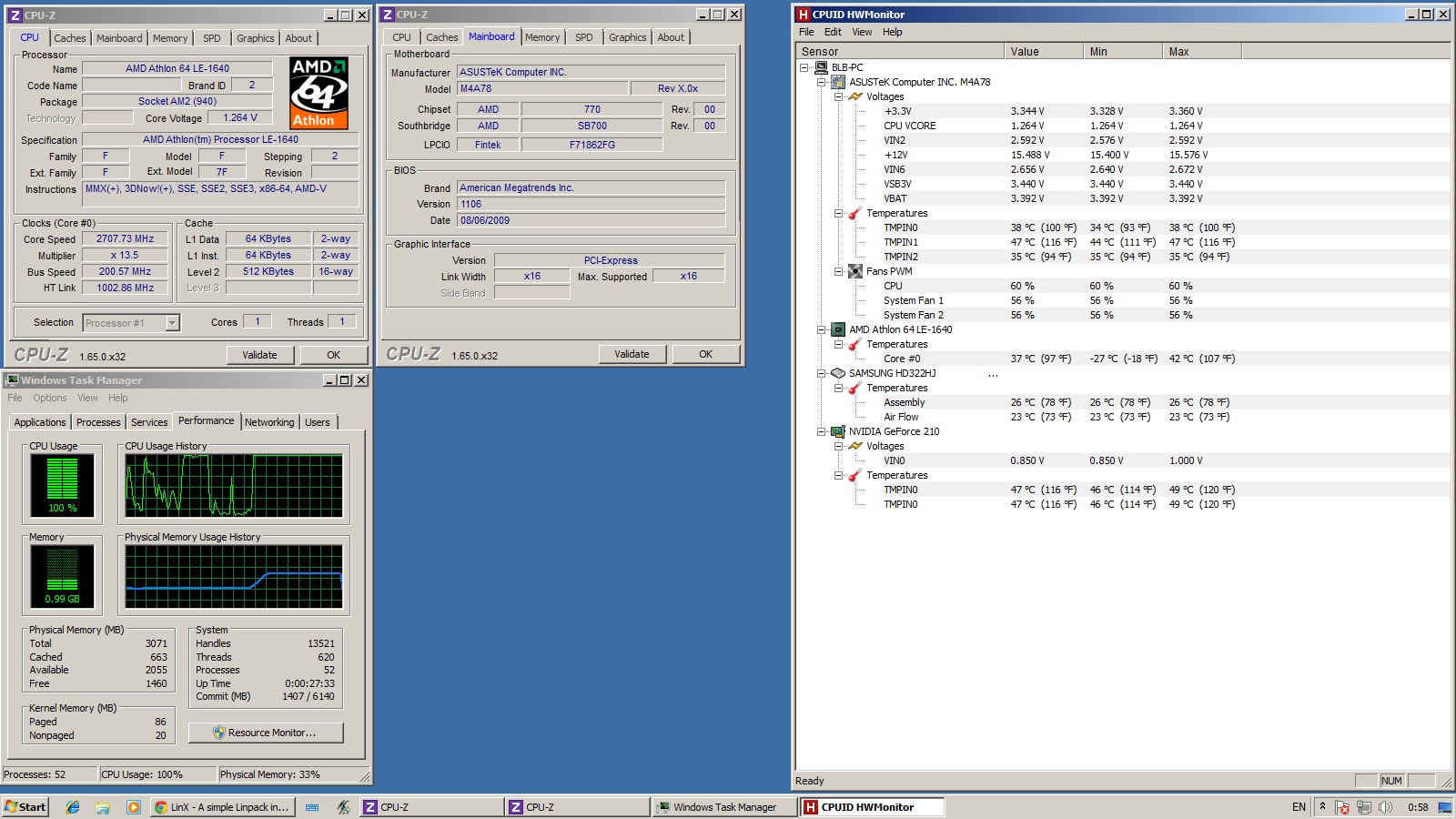The width and height of the screenshot is (1456, 819).
Task: Click the BIOS Version field showing 1106
Action: tap(591, 204)
